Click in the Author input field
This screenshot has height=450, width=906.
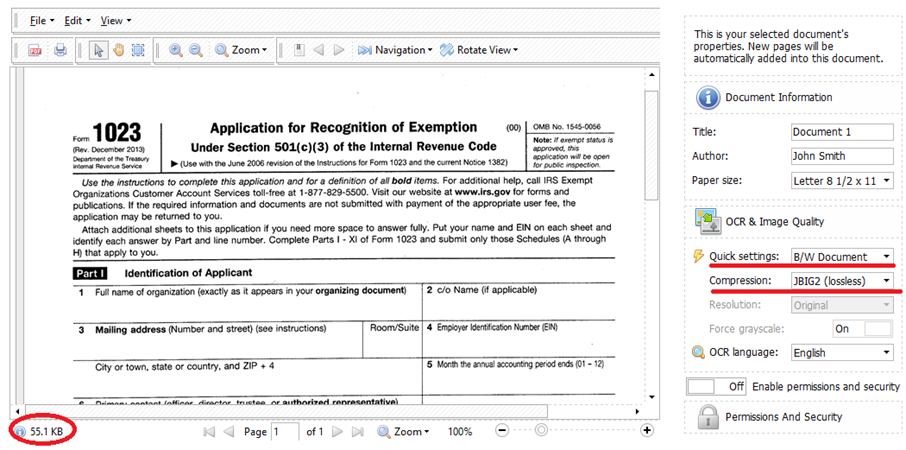pos(842,156)
